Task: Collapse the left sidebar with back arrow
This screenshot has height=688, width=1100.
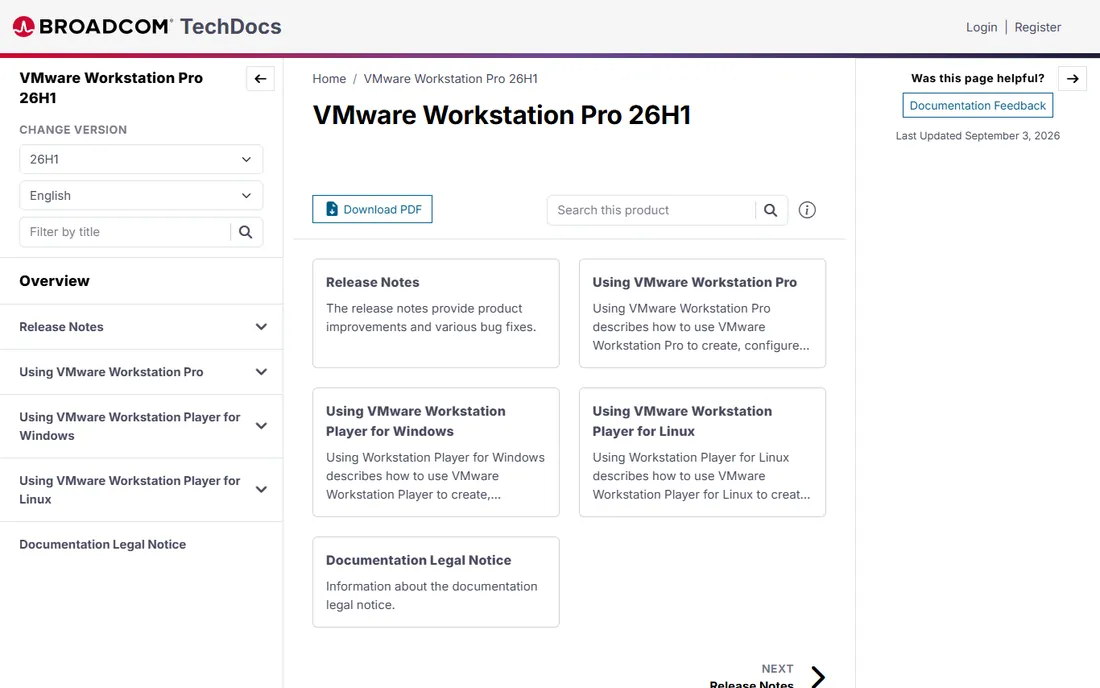Action: click(x=260, y=79)
